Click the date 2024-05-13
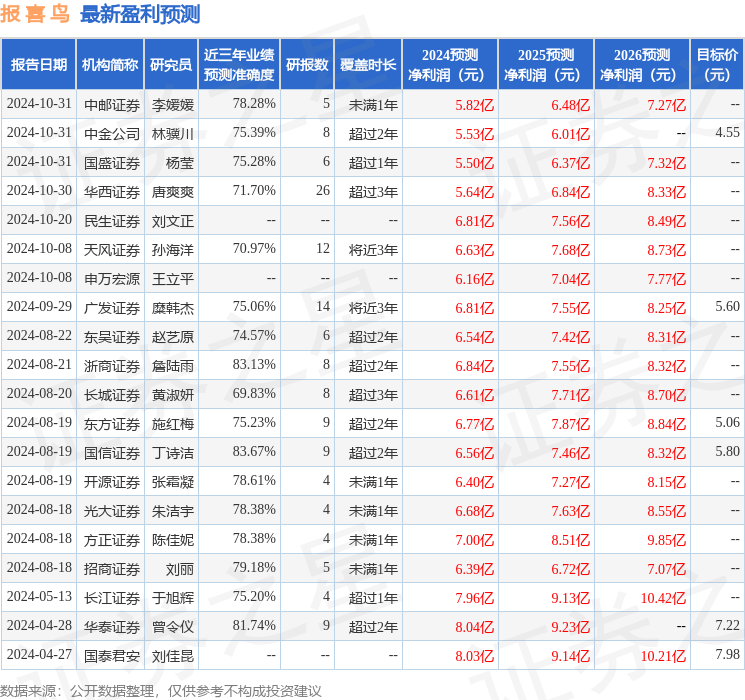 [39, 596]
